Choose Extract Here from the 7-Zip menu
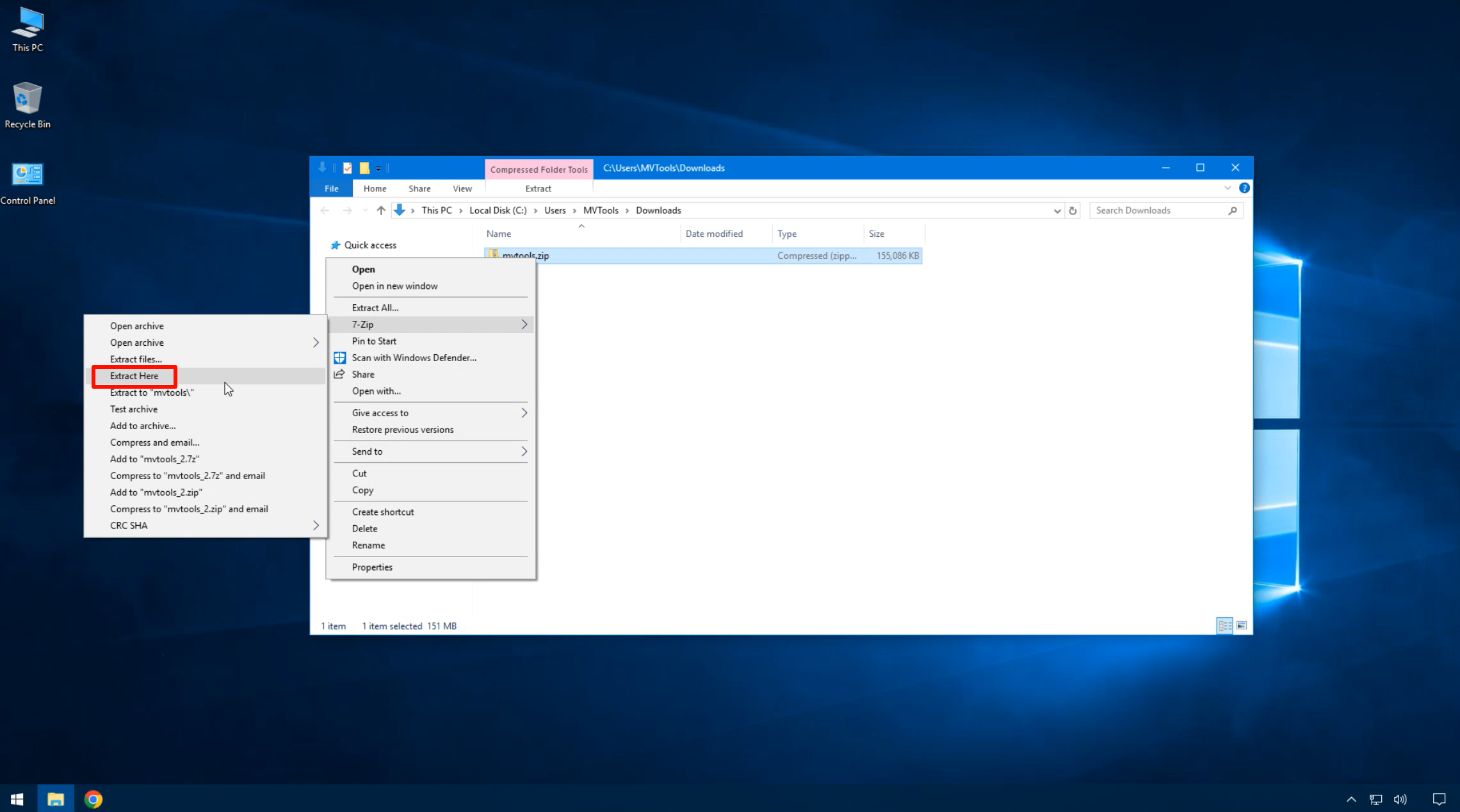Image resolution: width=1460 pixels, height=812 pixels. [134, 376]
